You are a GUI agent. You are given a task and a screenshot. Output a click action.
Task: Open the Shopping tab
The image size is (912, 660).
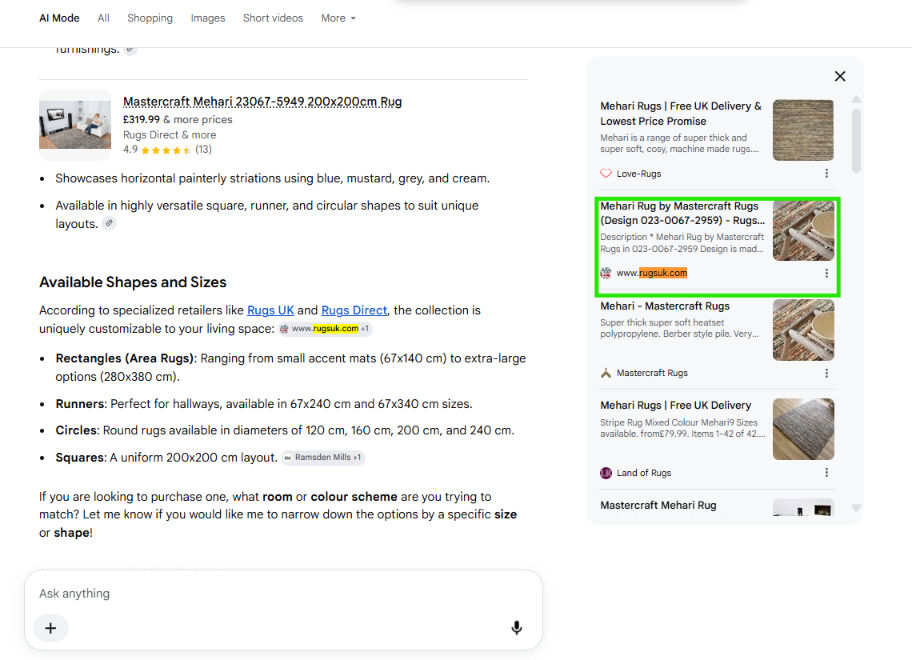pyautogui.click(x=150, y=18)
